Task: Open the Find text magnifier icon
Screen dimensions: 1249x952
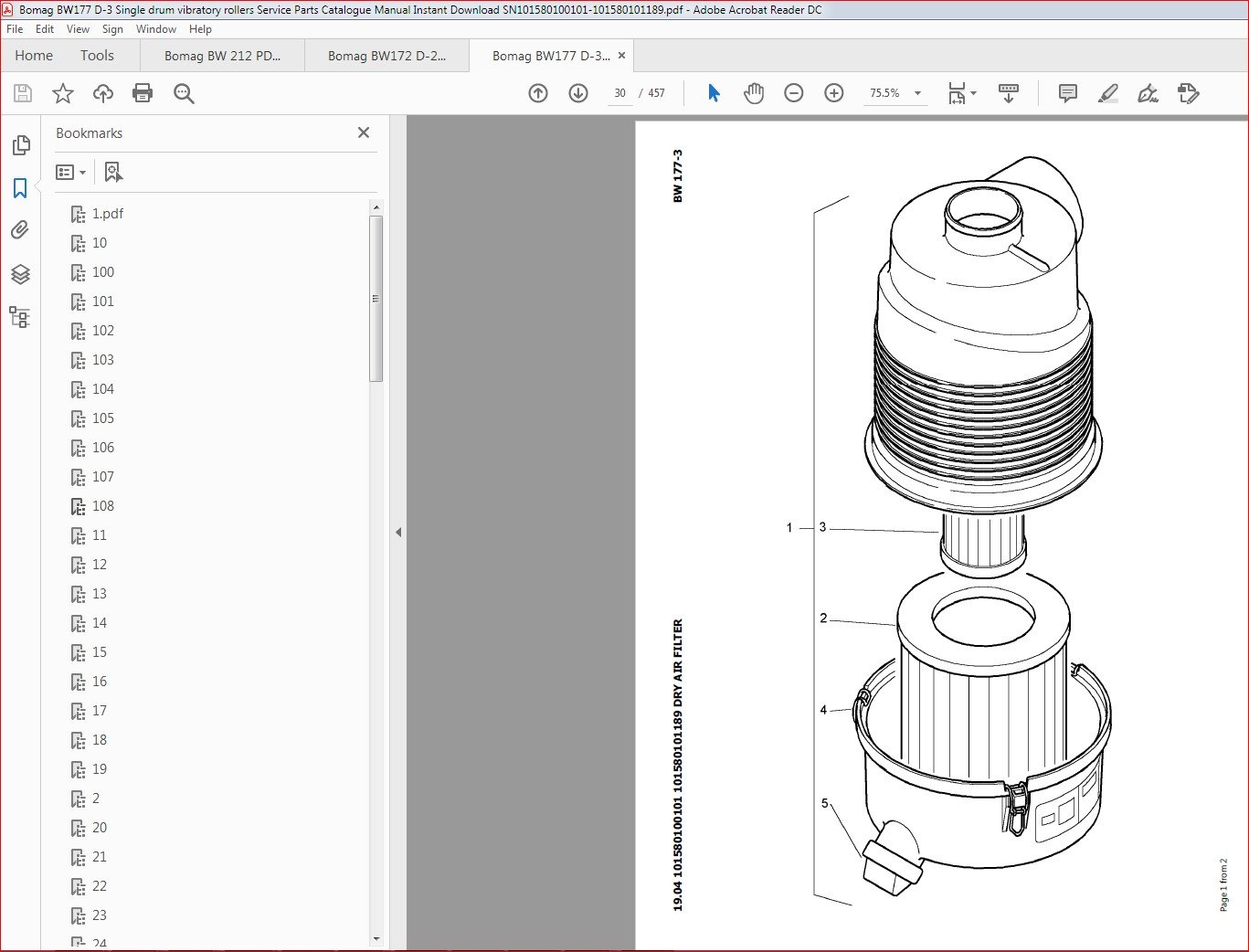Action: click(x=184, y=93)
